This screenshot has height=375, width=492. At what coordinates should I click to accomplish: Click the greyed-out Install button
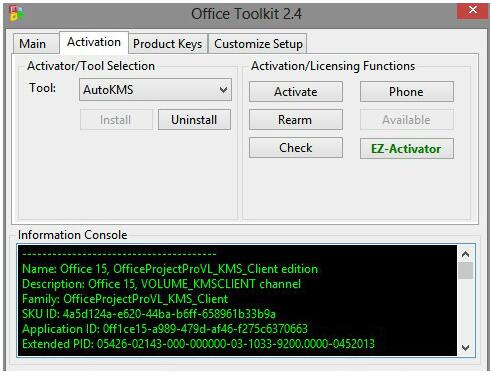116,120
